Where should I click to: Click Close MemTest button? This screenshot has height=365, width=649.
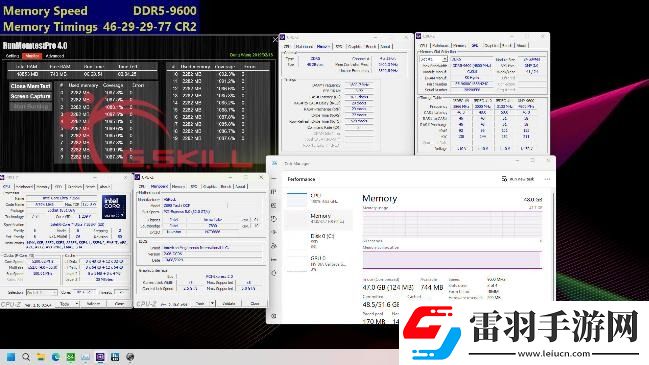click(x=31, y=86)
